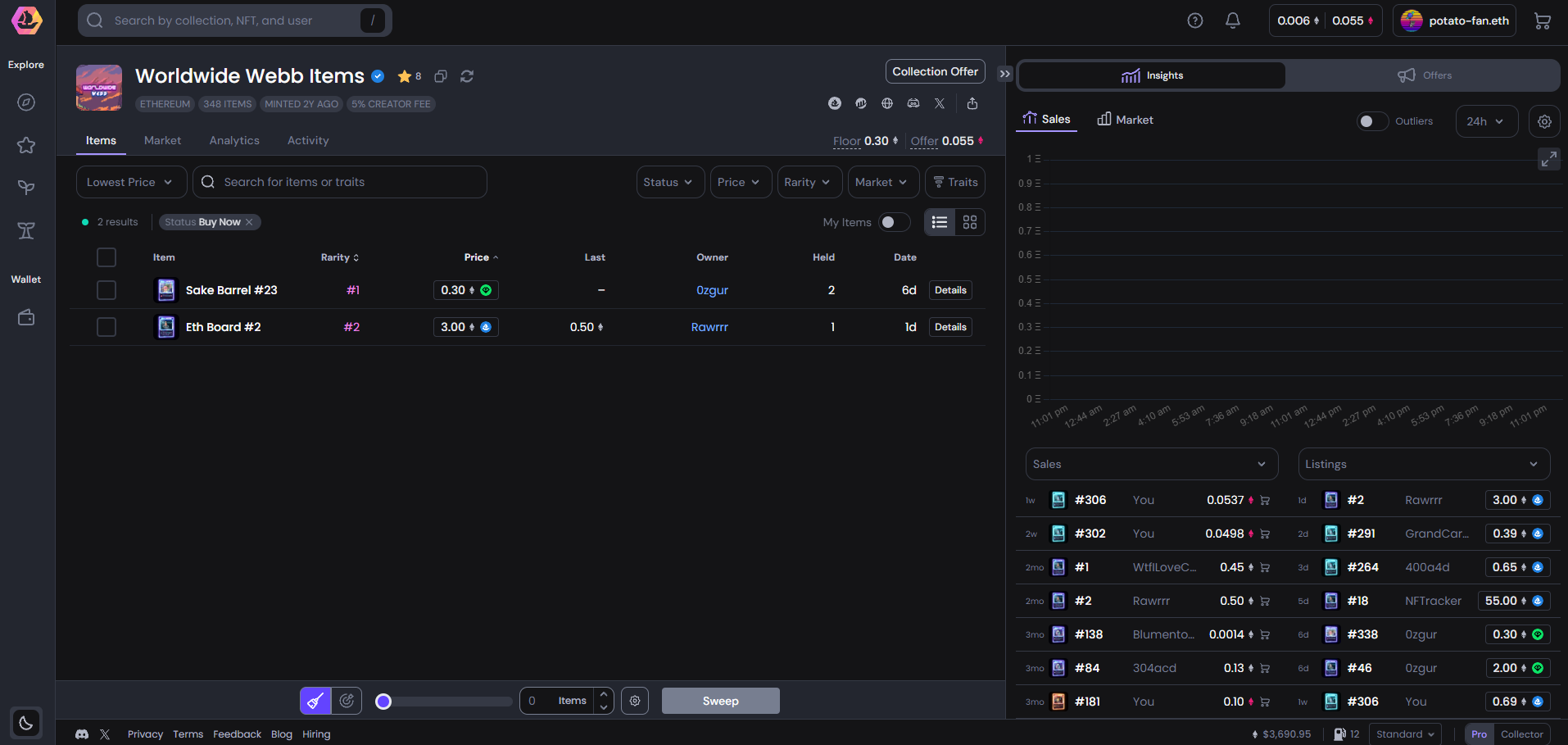Viewport: 1568px width, 745px height.
Task: Open the notifications bell
Action: 1233,20
